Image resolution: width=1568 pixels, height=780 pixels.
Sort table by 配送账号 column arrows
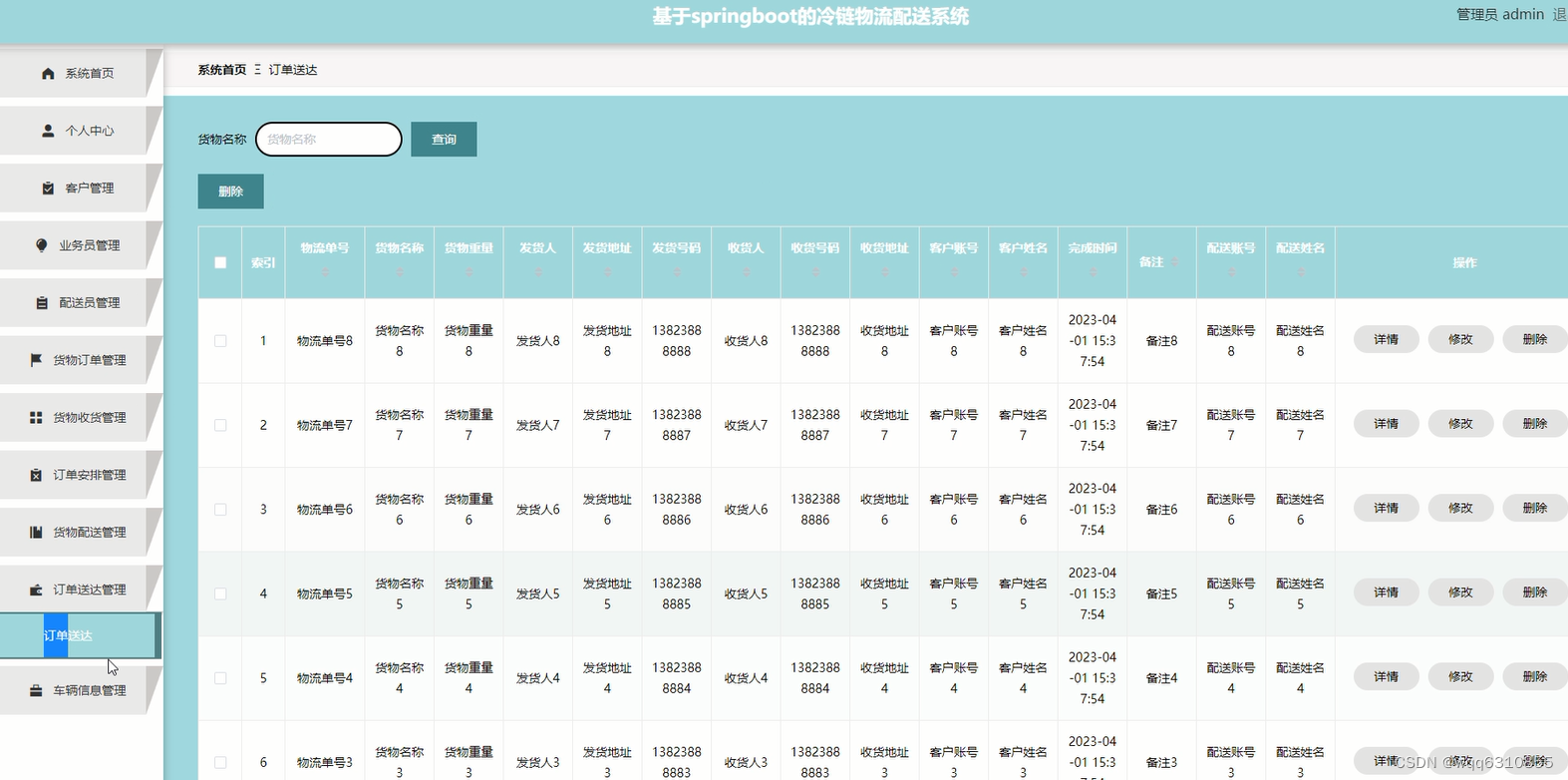(1231, 271)
